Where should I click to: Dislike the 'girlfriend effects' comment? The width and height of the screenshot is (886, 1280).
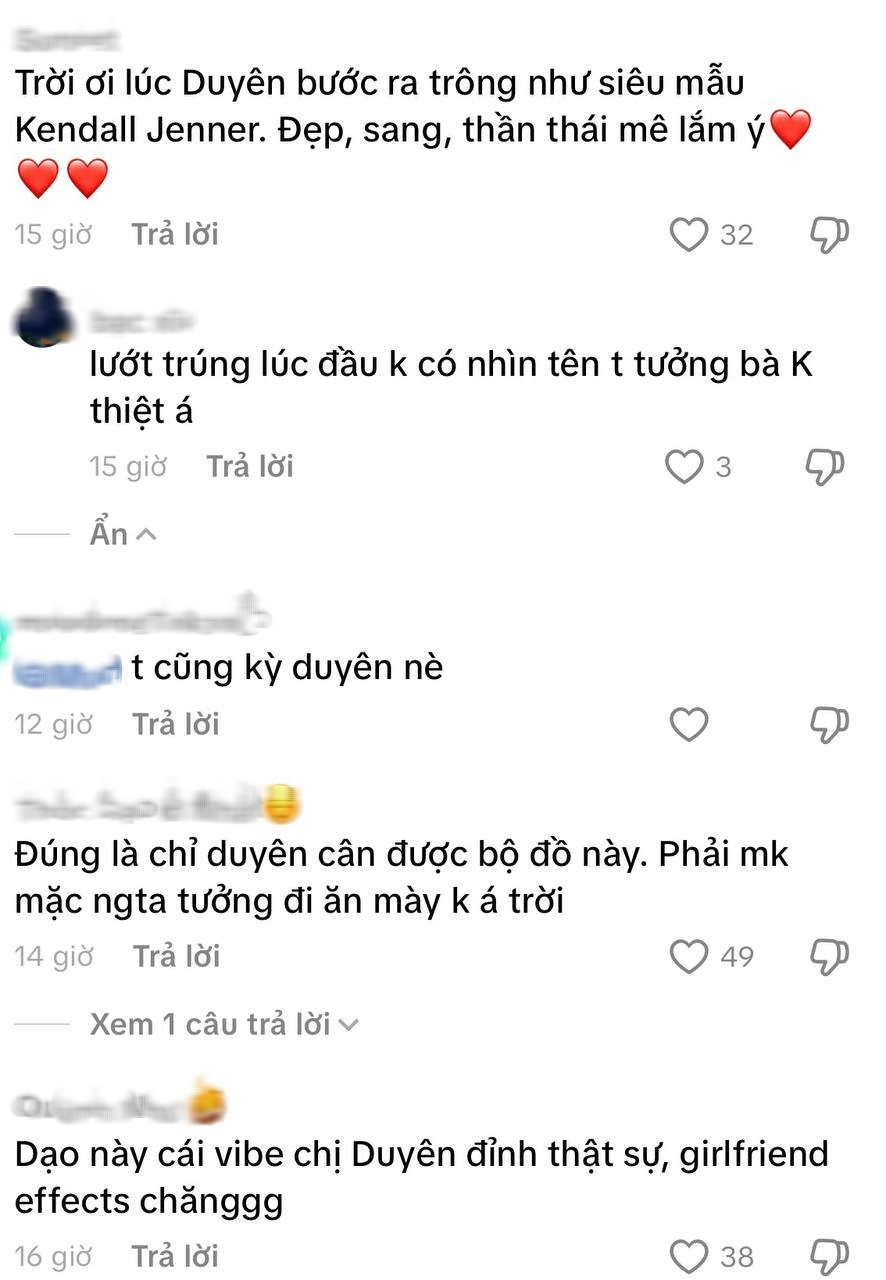click(x=828, y=1257)
